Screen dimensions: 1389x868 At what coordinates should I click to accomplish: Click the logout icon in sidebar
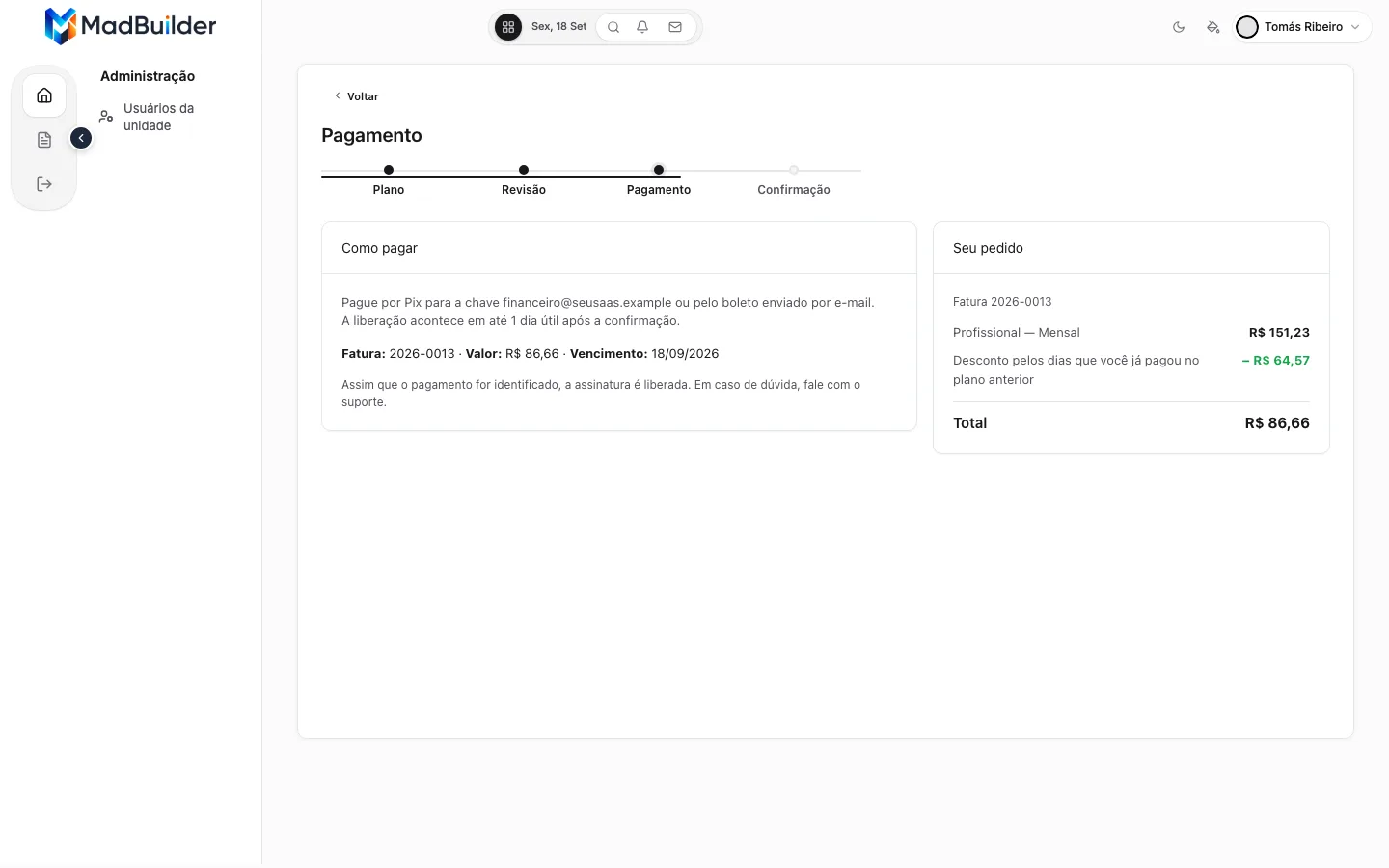click(44, 184)
